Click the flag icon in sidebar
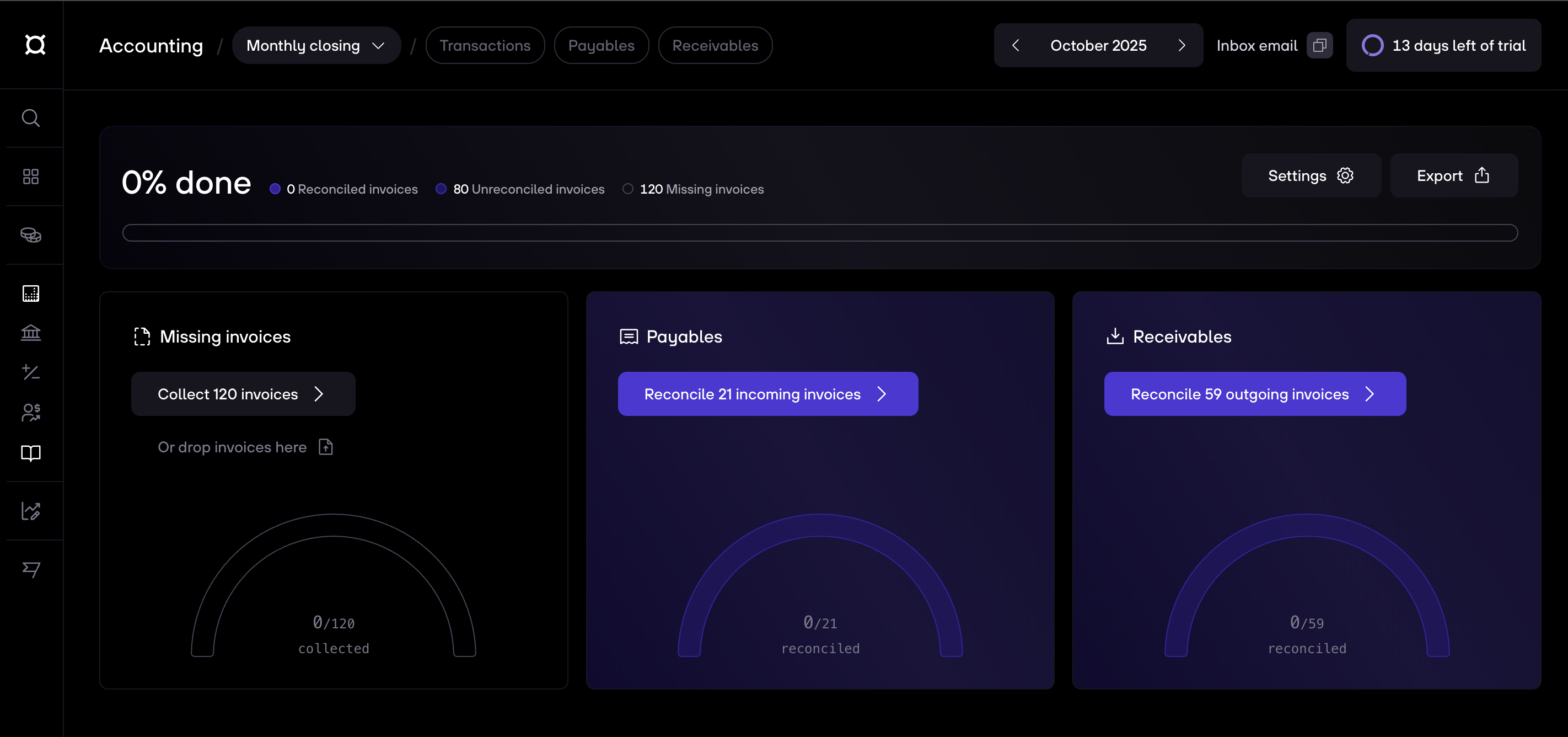 pyautogui.click(x=31, y=569)
